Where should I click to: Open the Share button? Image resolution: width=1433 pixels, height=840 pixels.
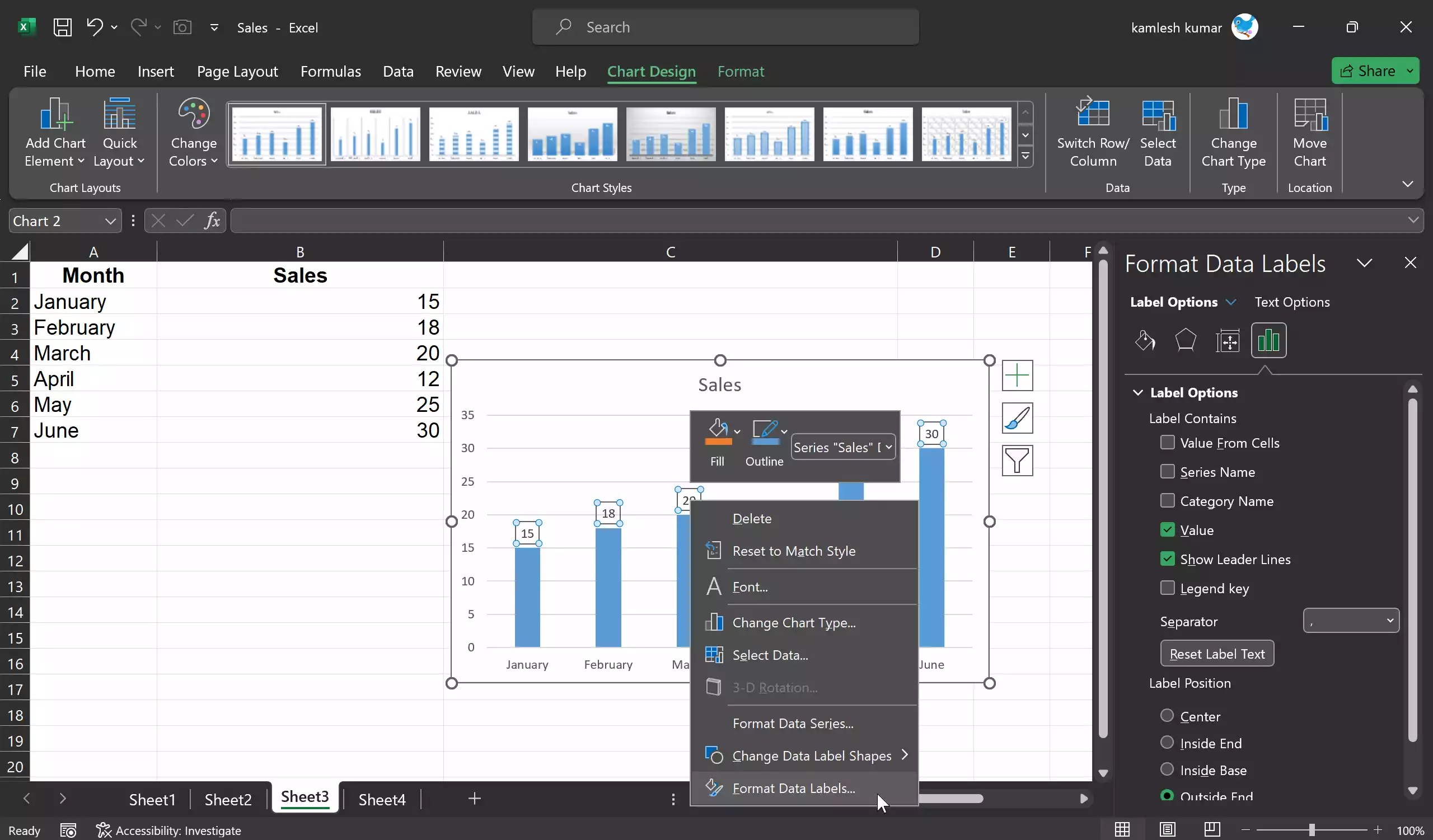[1375, 71]
